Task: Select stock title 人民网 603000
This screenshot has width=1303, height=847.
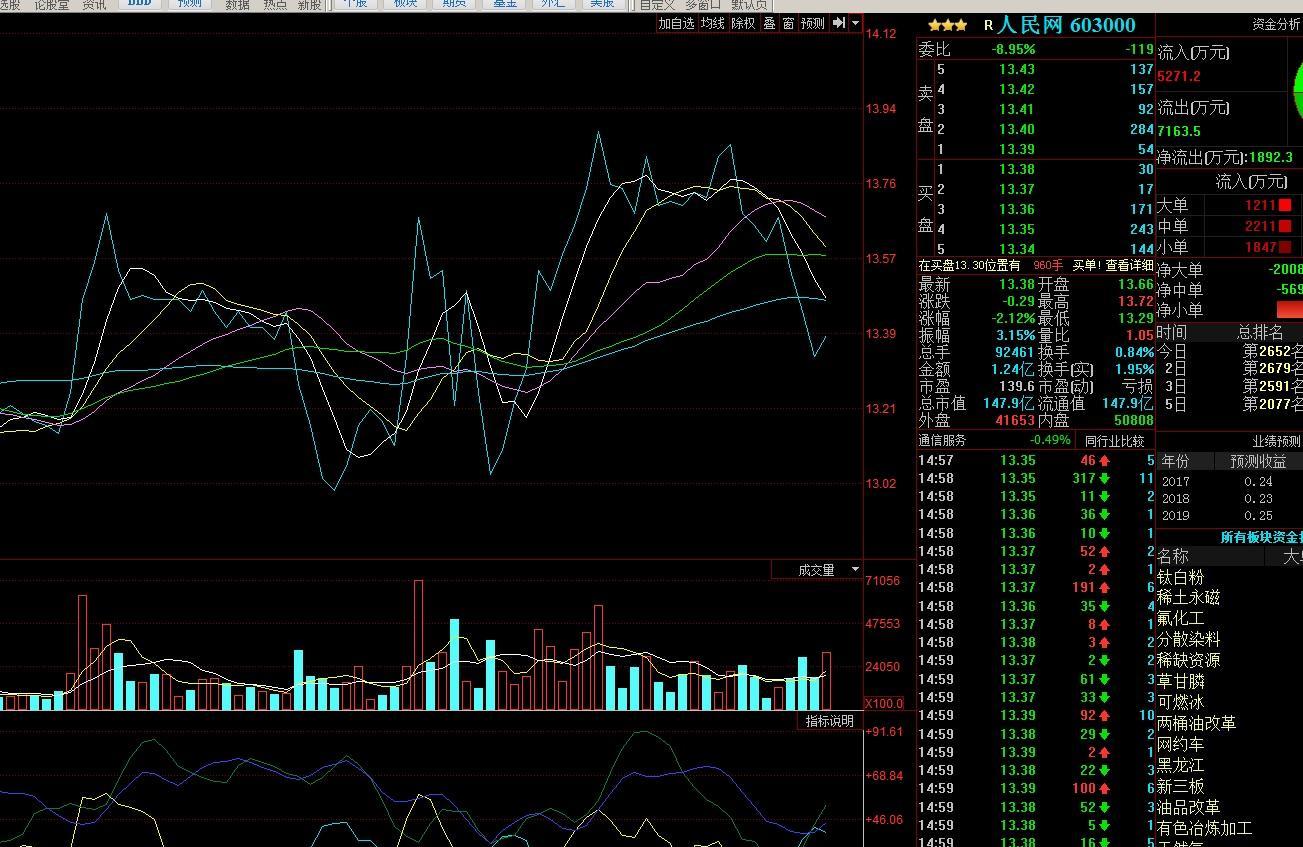Action: coord(1067,25)
